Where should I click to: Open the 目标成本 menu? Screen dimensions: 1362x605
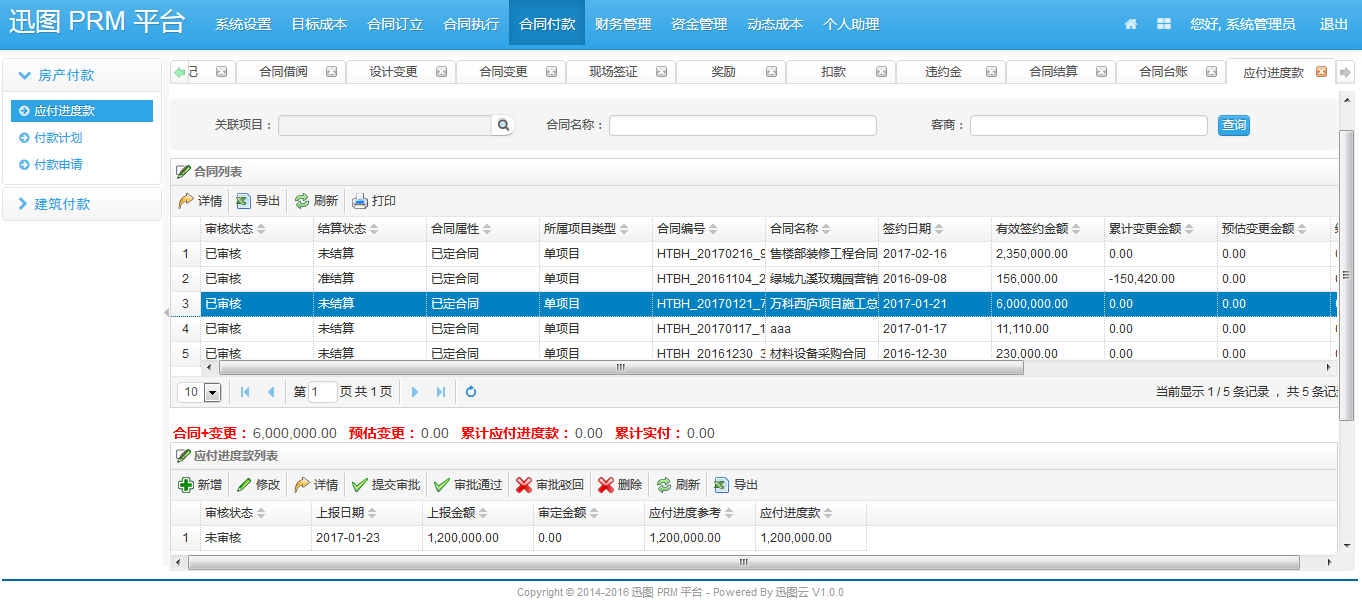319,24
